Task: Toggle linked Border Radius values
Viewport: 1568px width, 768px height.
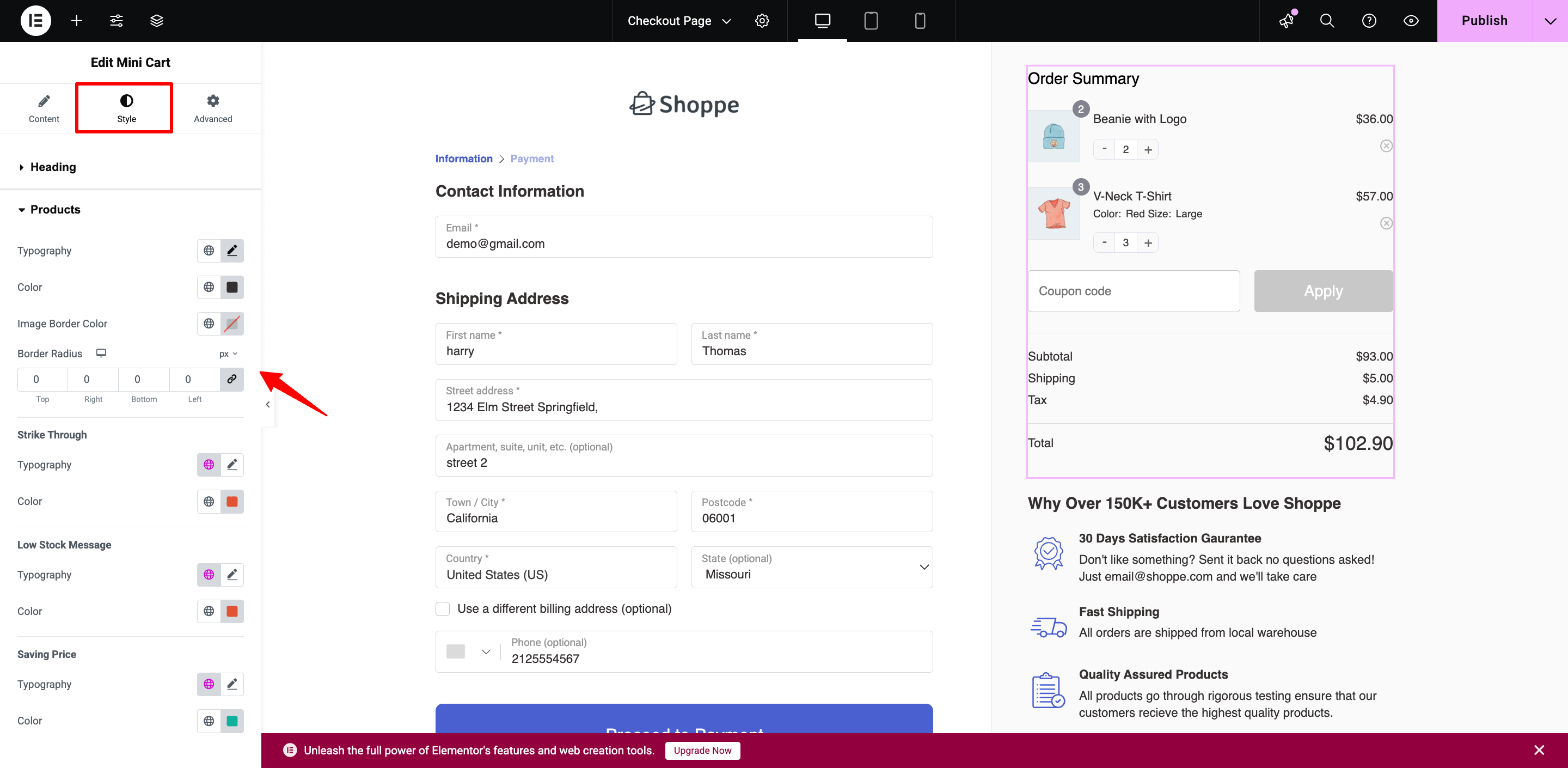Action: (x=232, y=379)
